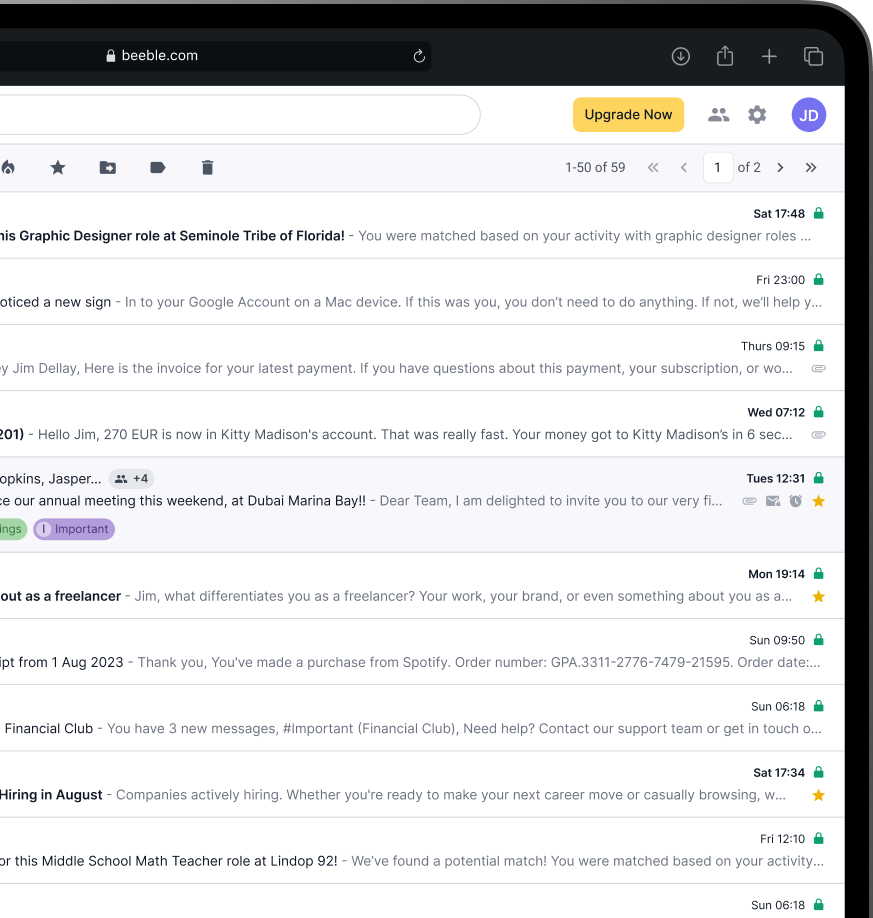Star the 'Hiring in August' email
The height and width of the screenshot is (918, 873).
[818, 795]
